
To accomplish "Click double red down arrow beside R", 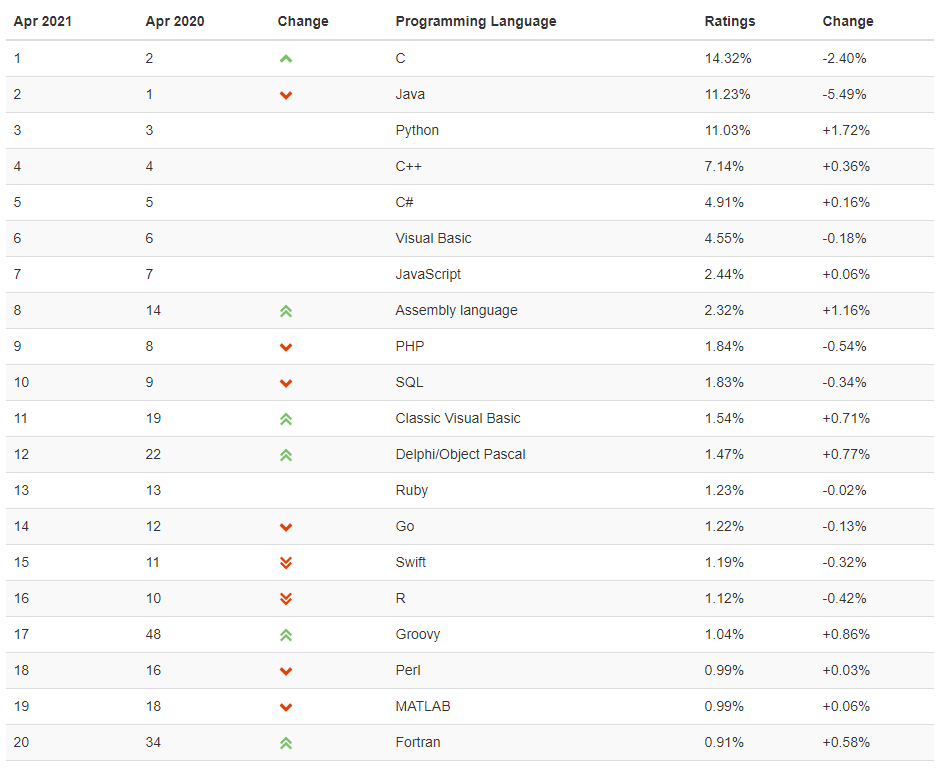I will (x=286, y=598).
